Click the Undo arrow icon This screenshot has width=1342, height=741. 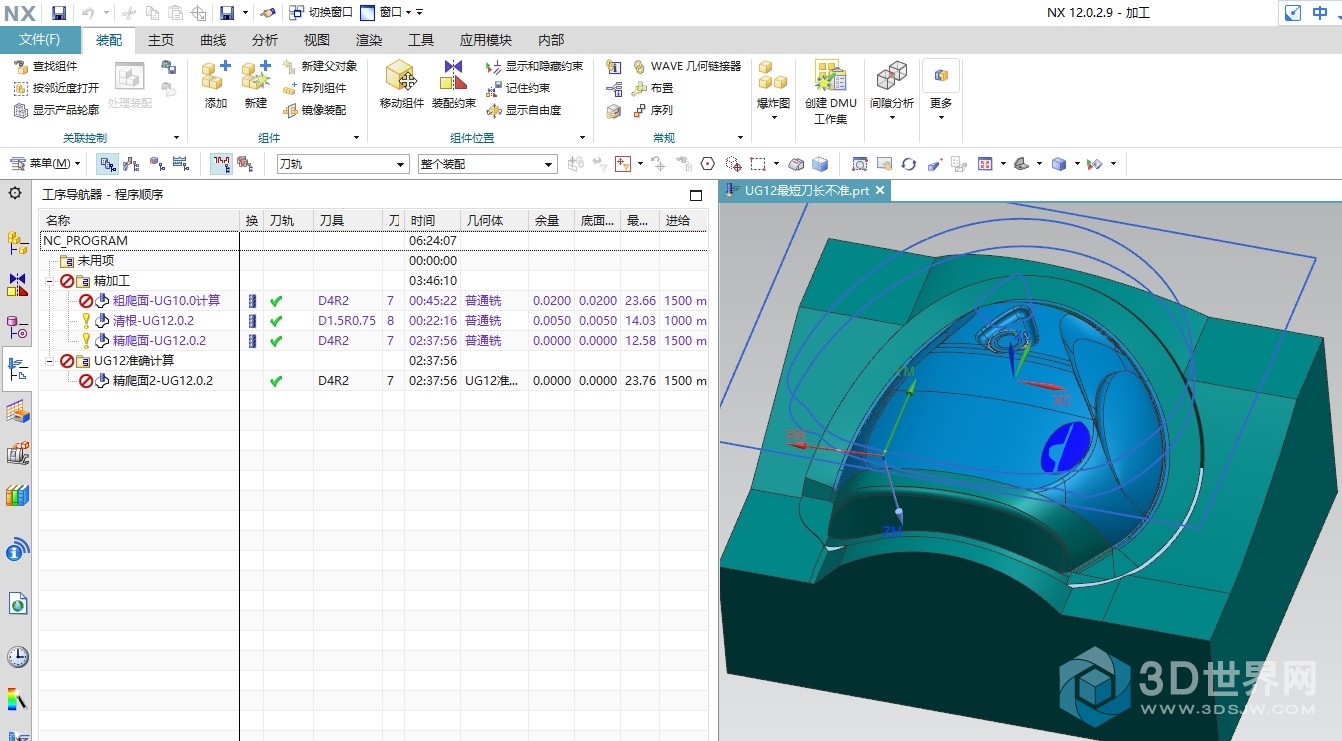click(x=88, y=13)
